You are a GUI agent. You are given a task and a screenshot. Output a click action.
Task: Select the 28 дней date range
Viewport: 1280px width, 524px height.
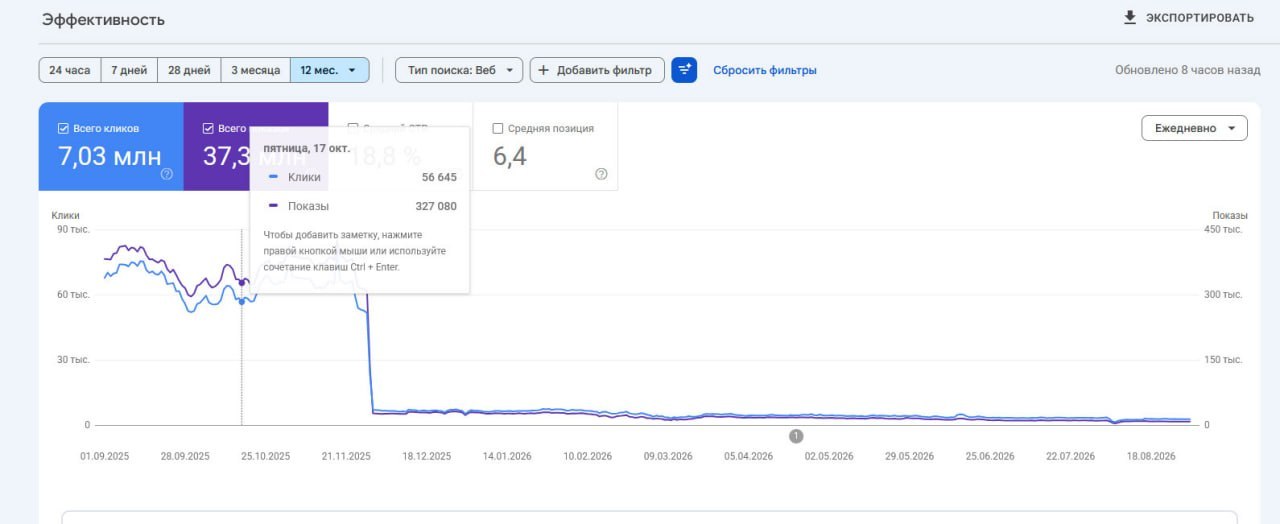[x=189, y=70]
